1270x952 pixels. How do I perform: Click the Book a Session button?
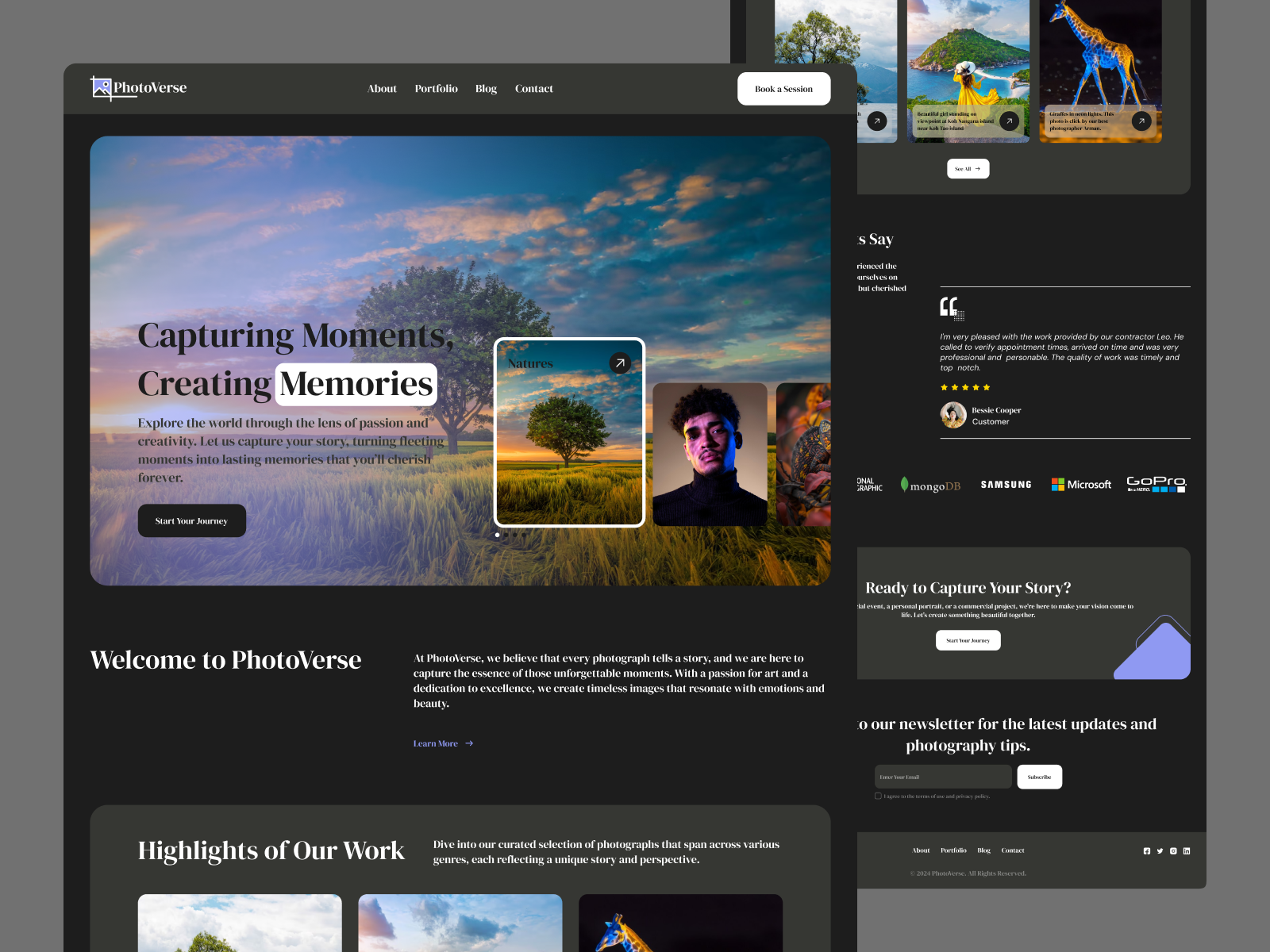[784, 89]
